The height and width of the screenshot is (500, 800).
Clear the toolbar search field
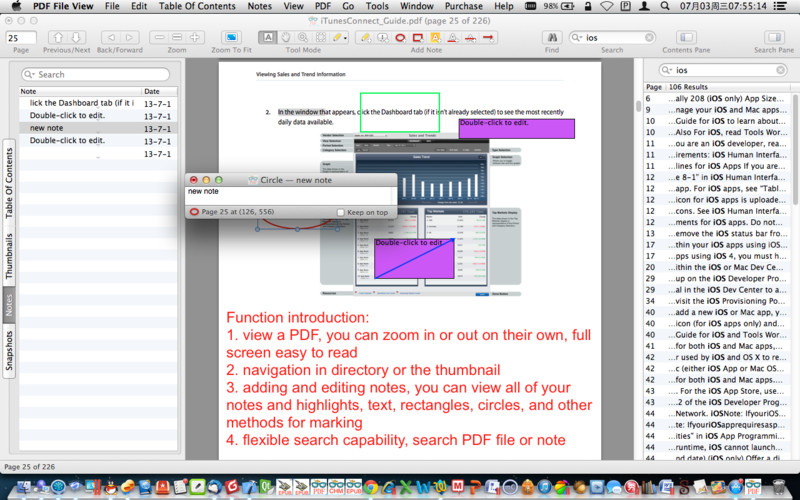(x=649, y=38)
